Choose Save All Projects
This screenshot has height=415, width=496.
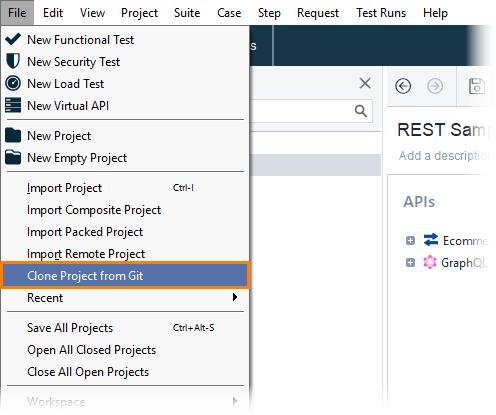[x=125, y=328]
